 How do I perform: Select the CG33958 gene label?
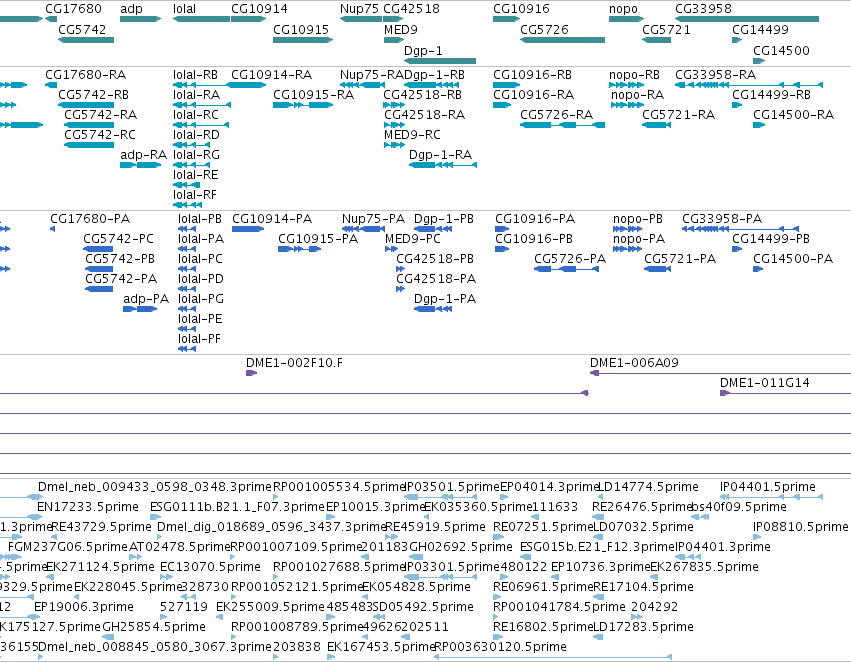(x=703, y=9)
